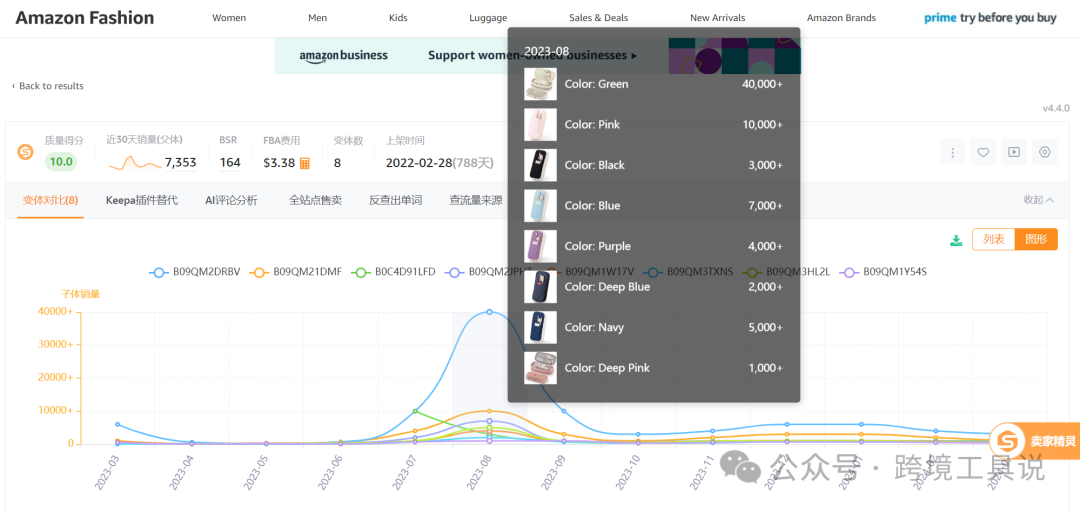Toggle legend series B0C4D91LFD
Screen dimensions: 1080x511
(393, 272)
